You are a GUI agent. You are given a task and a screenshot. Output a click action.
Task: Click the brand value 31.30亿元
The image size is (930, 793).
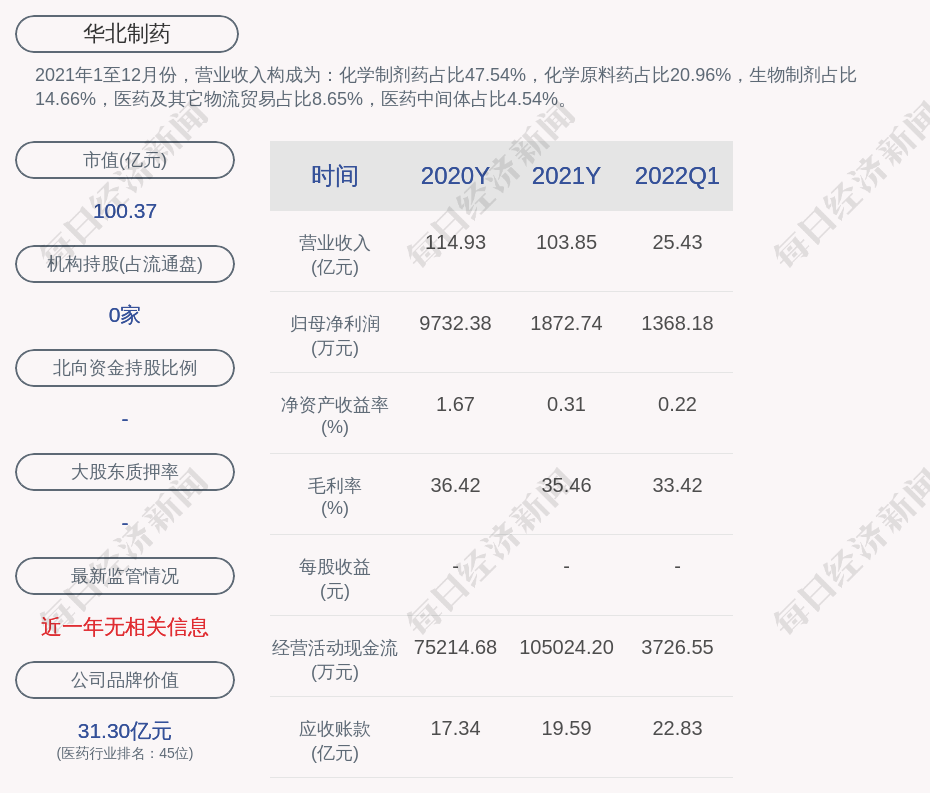pyautogui.click(x=125, y=731)
